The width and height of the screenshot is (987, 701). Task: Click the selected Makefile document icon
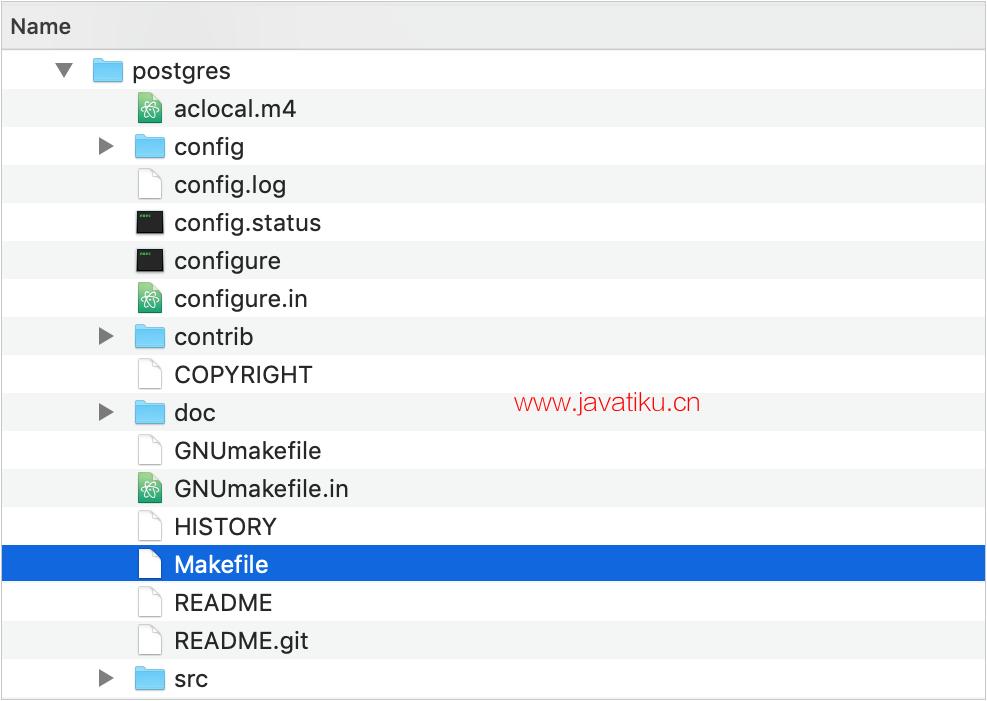coord(150,564)
